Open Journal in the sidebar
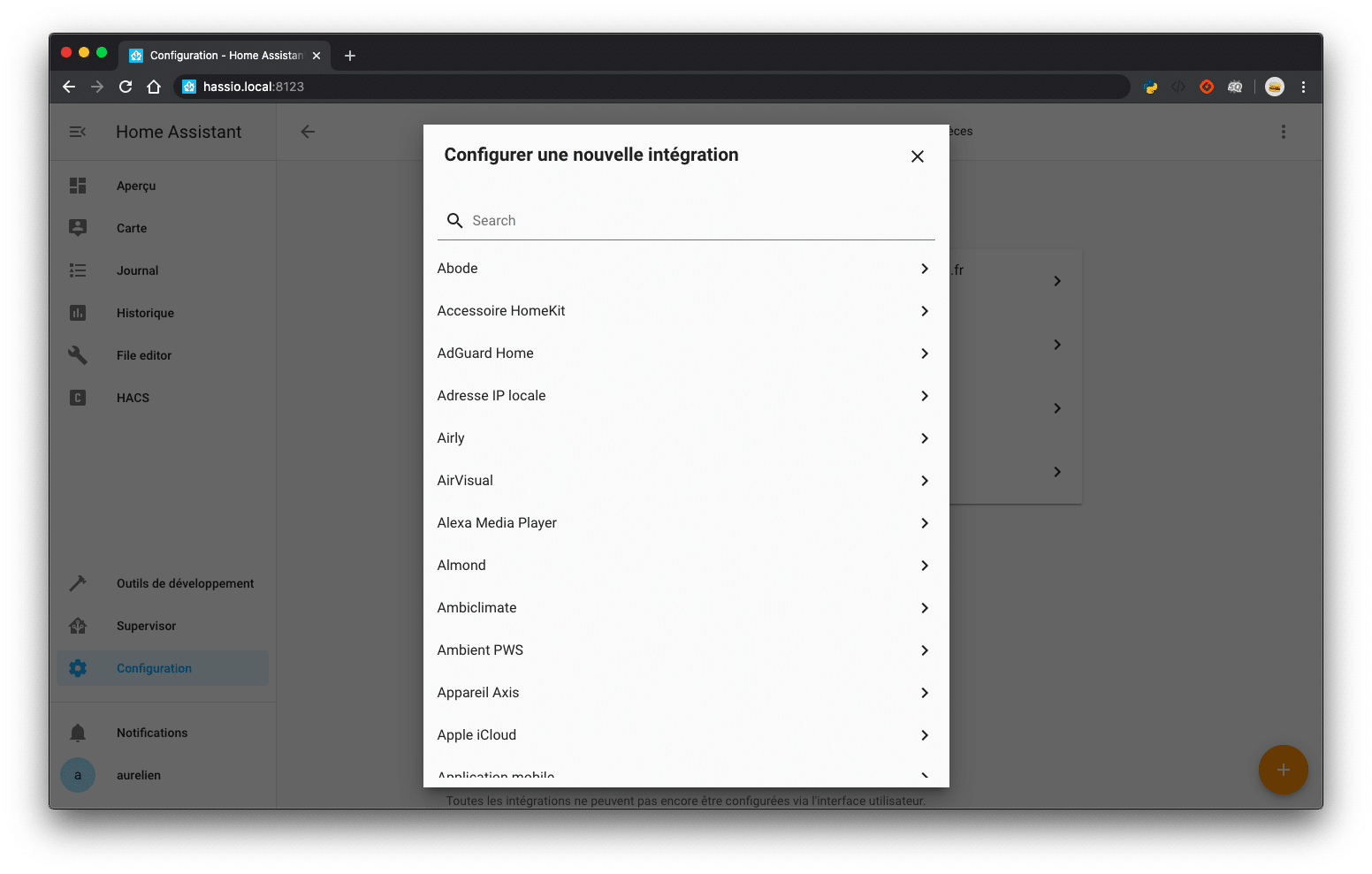Image resolution: width=1372 pixels, height=874 pixels. pos(163,270)
